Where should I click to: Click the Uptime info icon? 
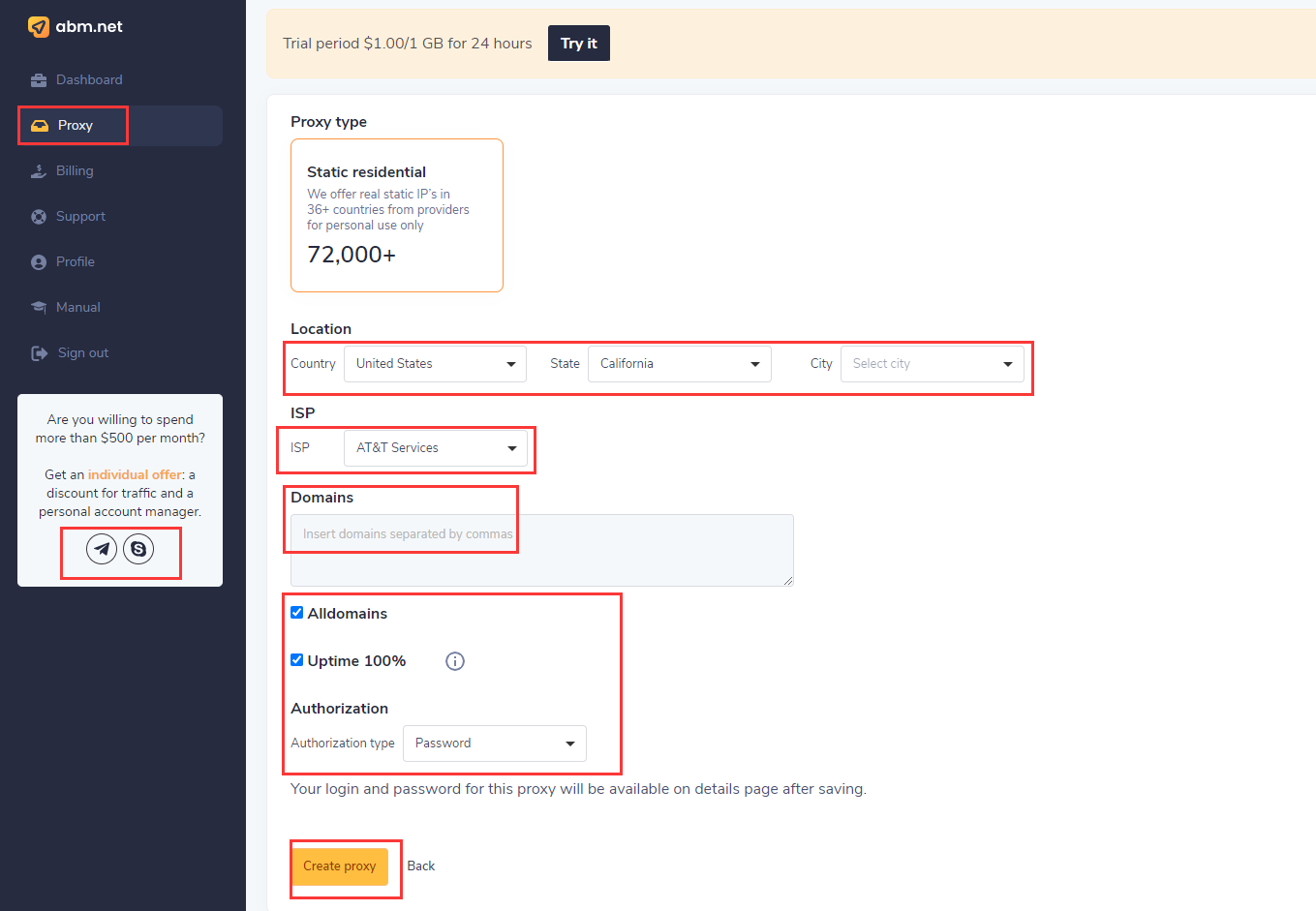[x=455, y=661]
